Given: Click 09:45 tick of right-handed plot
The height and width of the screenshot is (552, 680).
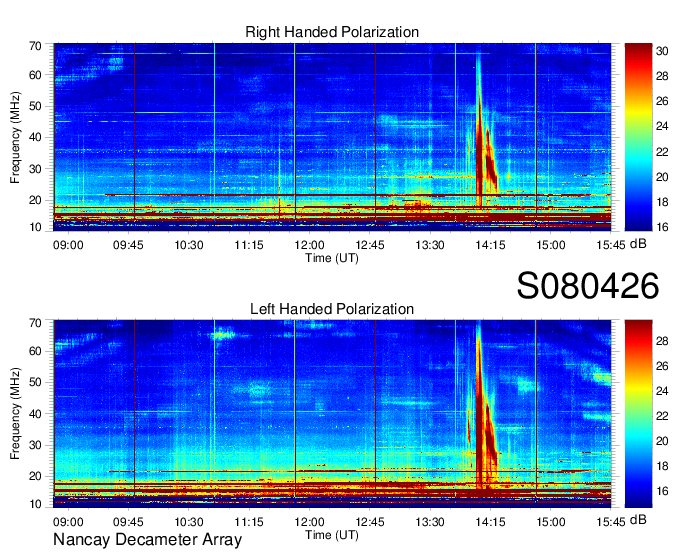Looking at the screenshot, I should pos(128,245).
